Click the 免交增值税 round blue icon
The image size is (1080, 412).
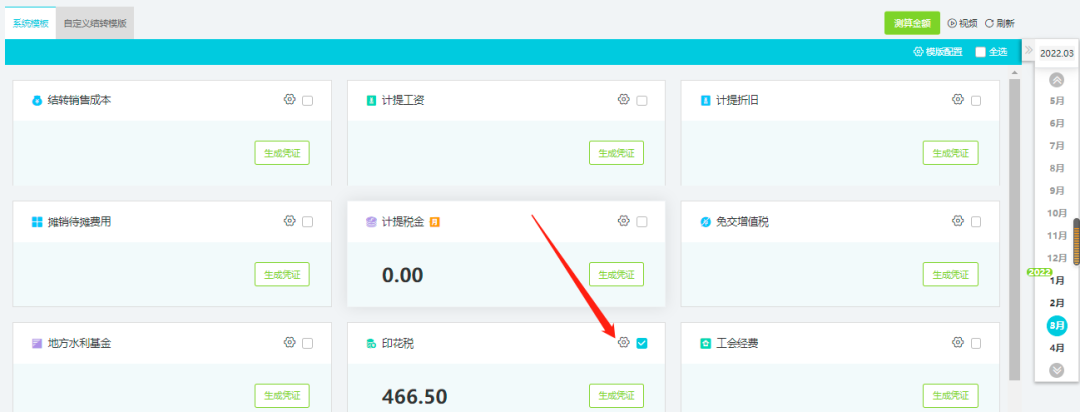705,222
